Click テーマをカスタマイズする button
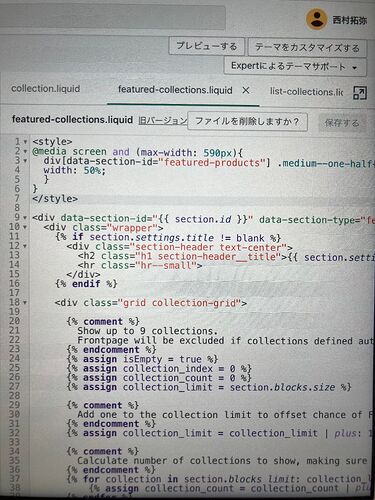This screenshot has width=375, height=500. [307, 48]
